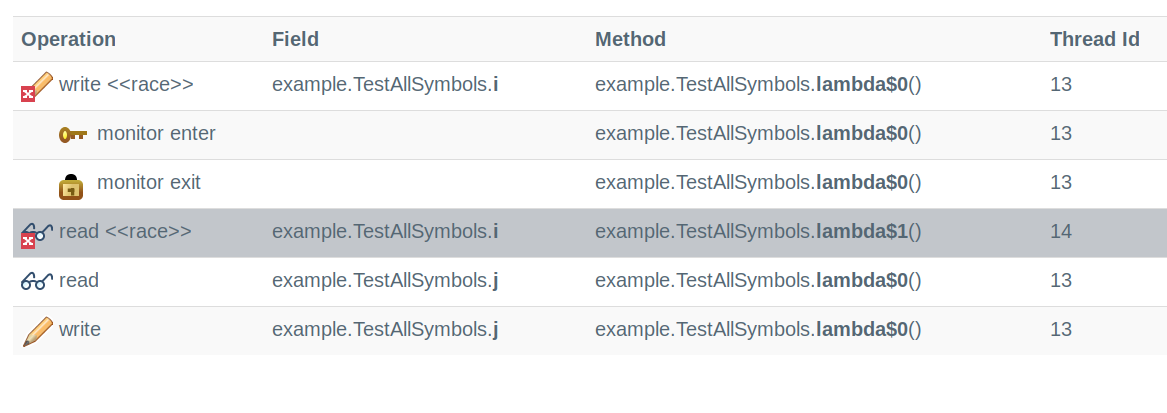Click the glasses icon on read race row
Image resolution: width=1167 pixels, height=413 pixels.
pyautogui.click(x=37, y=234)
